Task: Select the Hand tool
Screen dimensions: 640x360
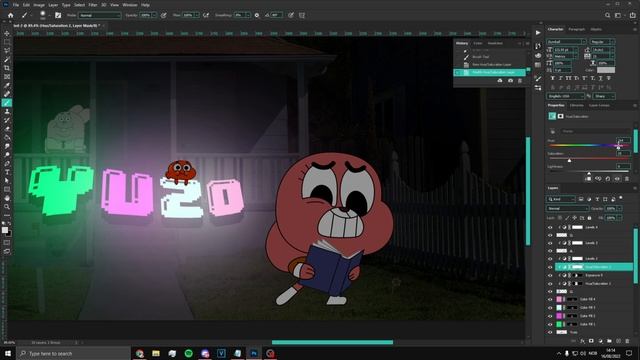Action: point(7,198)
